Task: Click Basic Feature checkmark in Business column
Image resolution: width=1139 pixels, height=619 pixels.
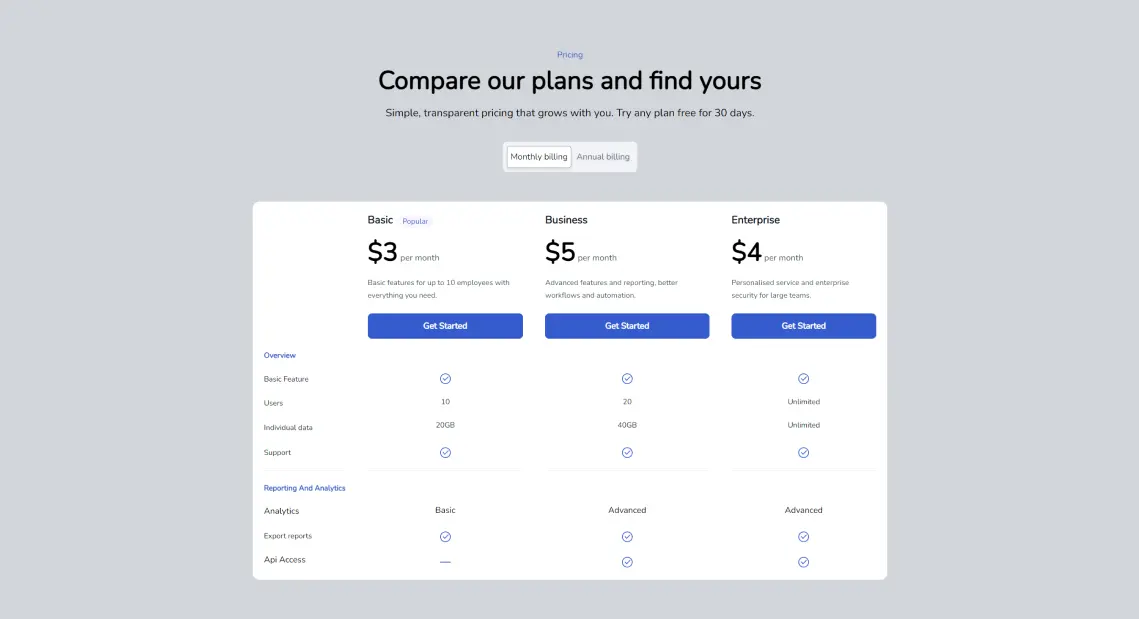Action: tap(627, 379)
